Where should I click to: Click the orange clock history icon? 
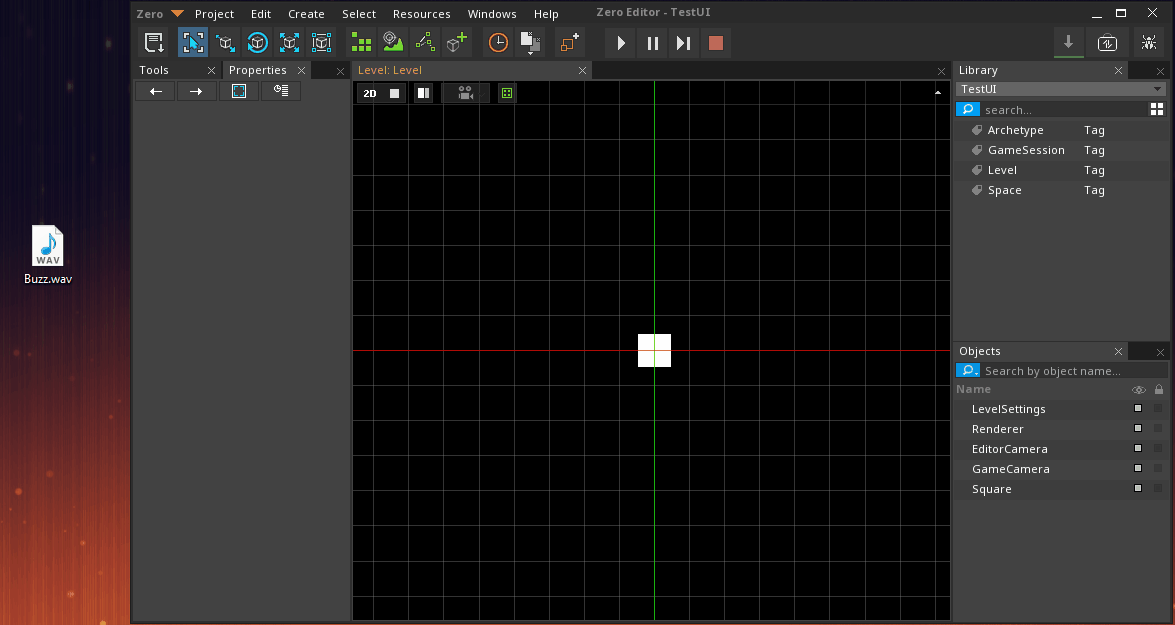[x=498, y=43]
